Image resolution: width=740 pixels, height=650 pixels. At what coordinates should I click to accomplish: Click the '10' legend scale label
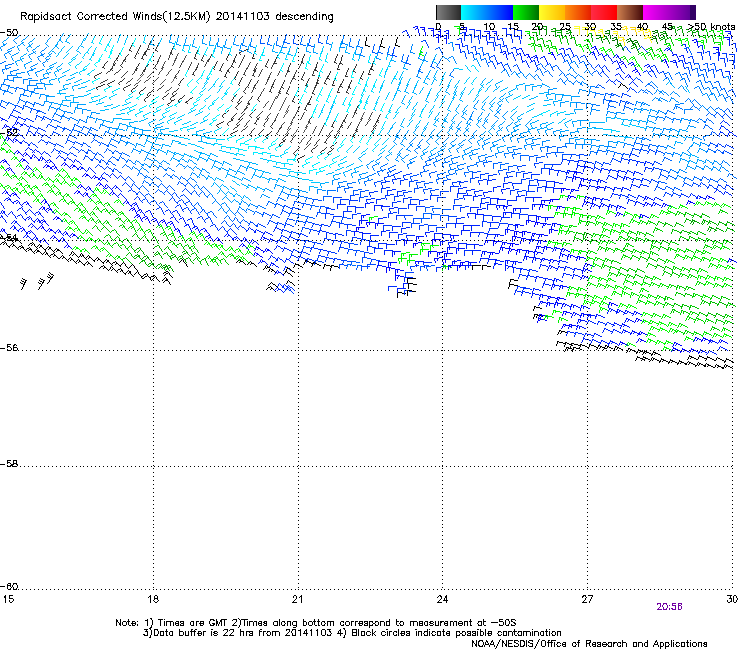pos(489,26)
